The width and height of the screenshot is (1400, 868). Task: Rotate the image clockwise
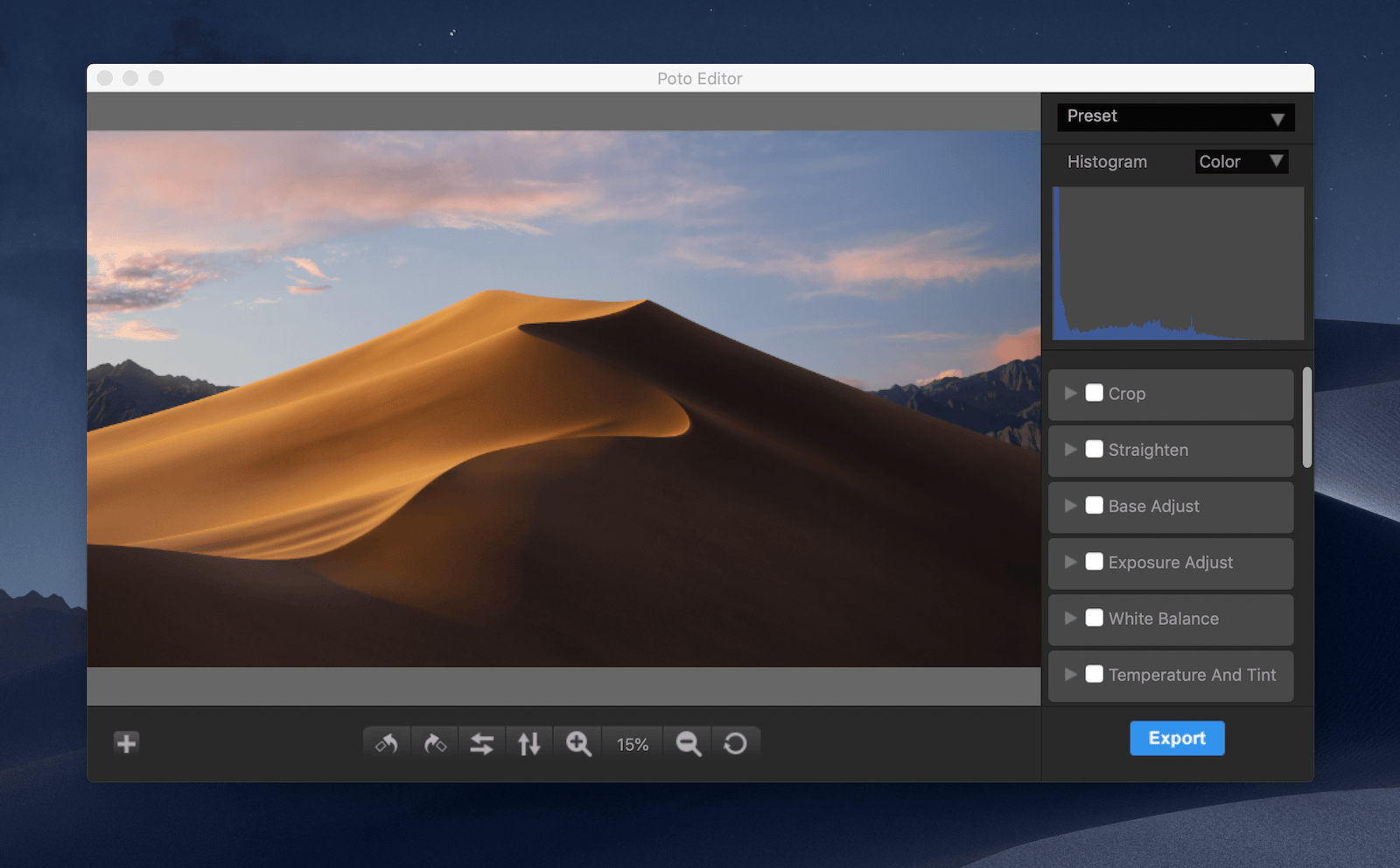coord(435,744)
